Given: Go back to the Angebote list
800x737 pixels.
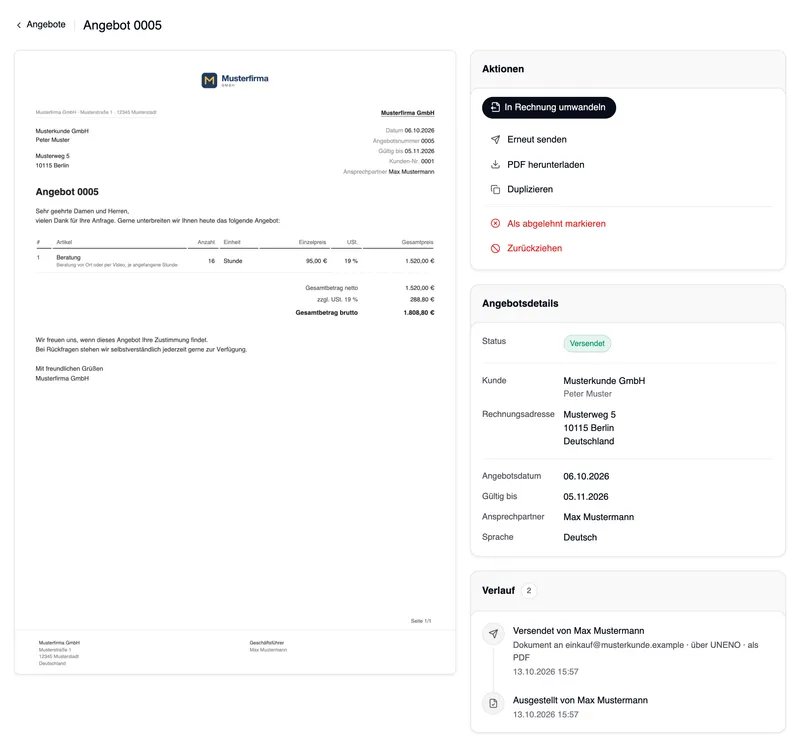Looking at the screenshot, I should (41, 24).
